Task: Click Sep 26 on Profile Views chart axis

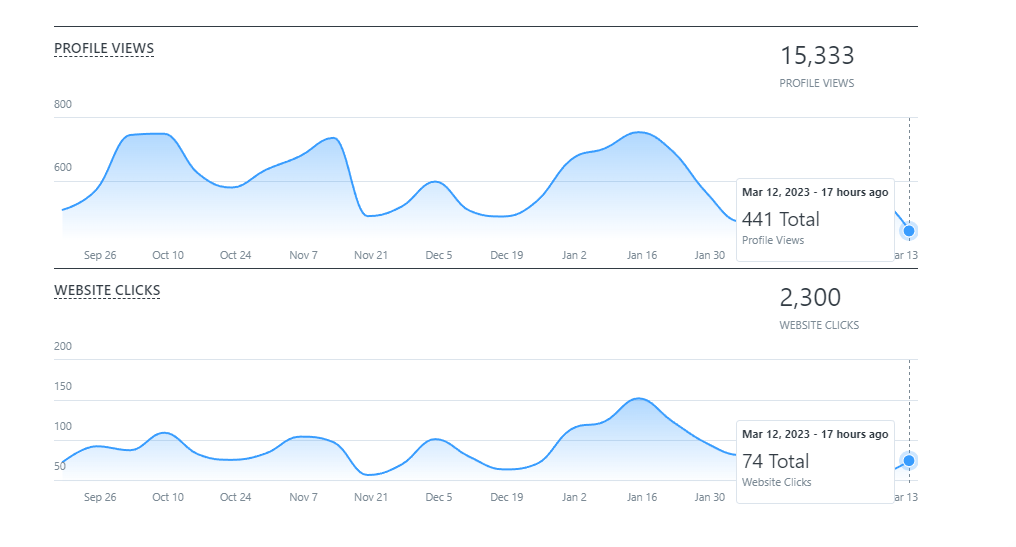Action: point(100,255)
